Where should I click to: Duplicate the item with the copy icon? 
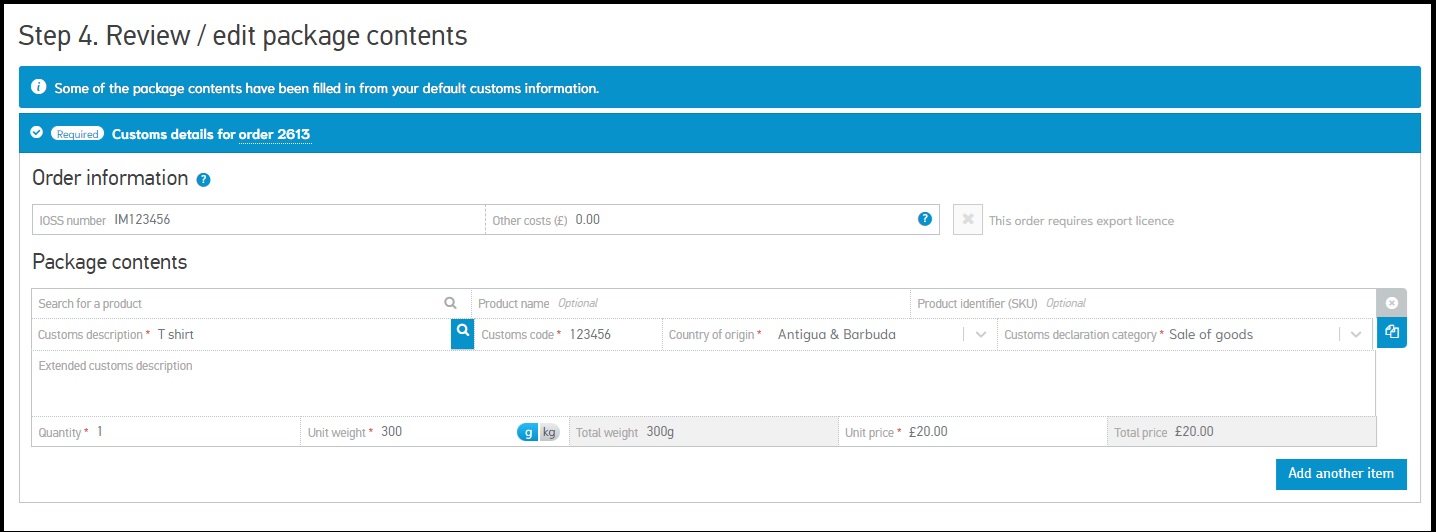click(1391, 333)
